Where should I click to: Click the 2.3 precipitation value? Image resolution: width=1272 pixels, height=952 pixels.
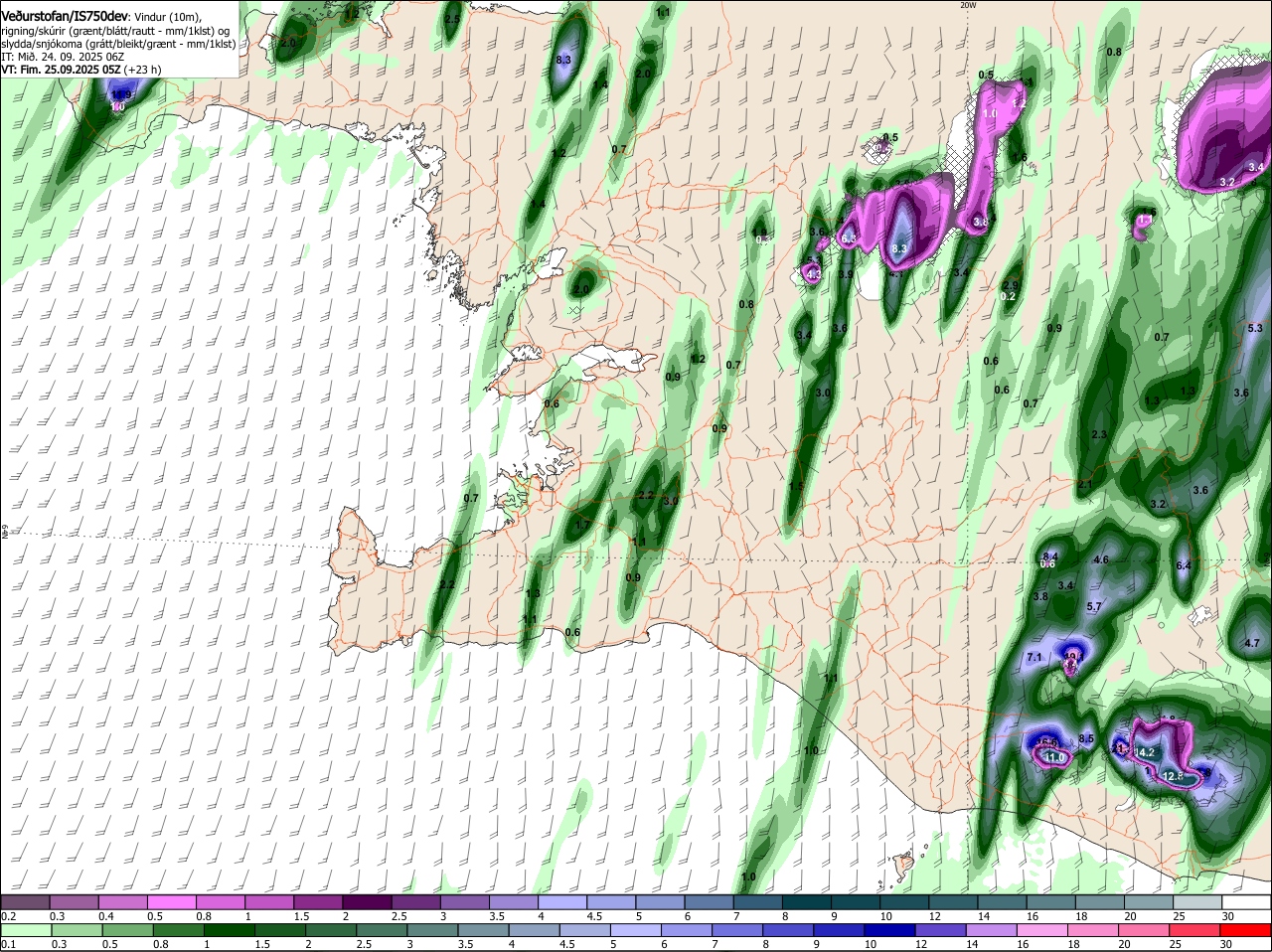point(1099,435)
